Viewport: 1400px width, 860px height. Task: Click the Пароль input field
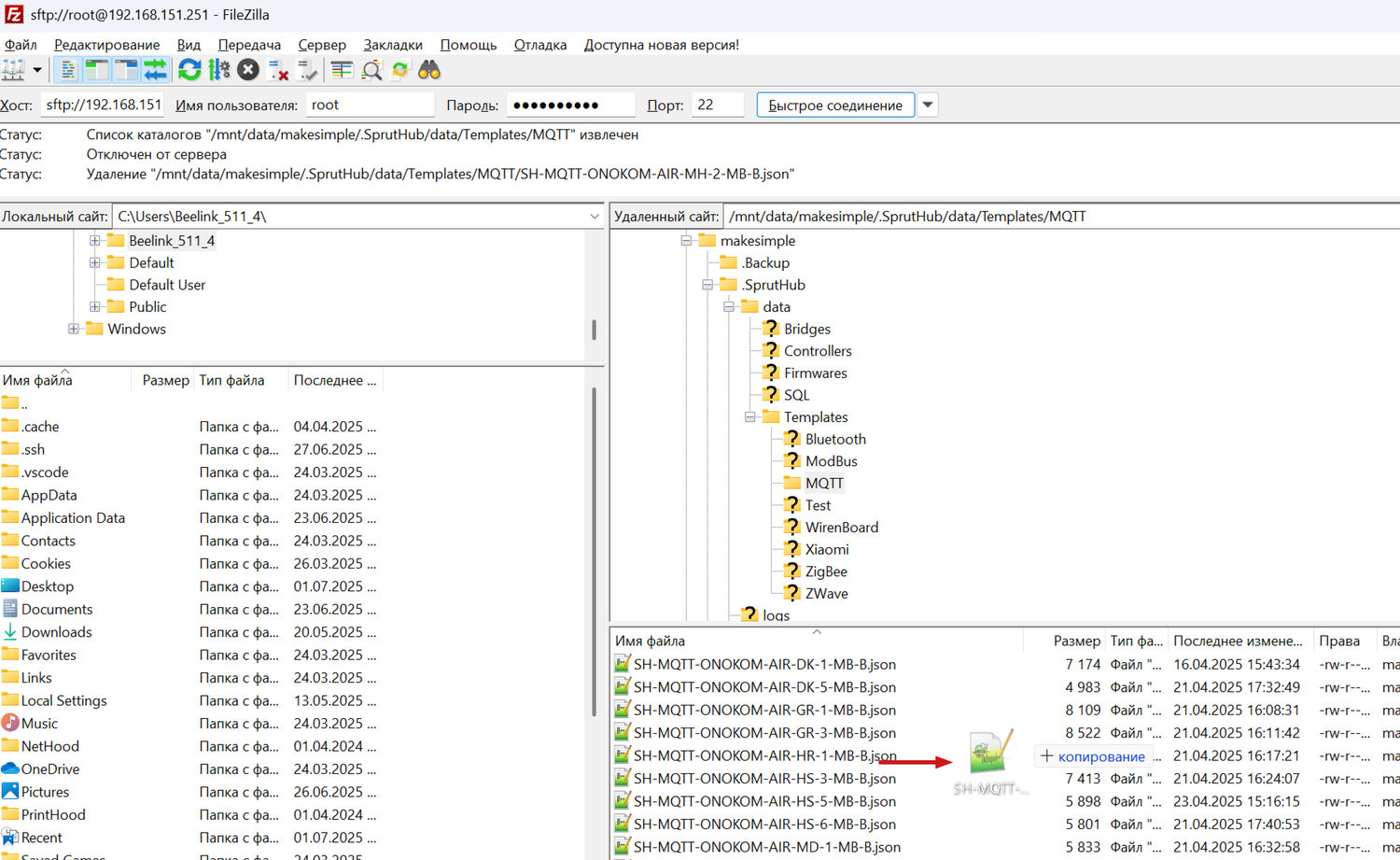click(571, 105)
